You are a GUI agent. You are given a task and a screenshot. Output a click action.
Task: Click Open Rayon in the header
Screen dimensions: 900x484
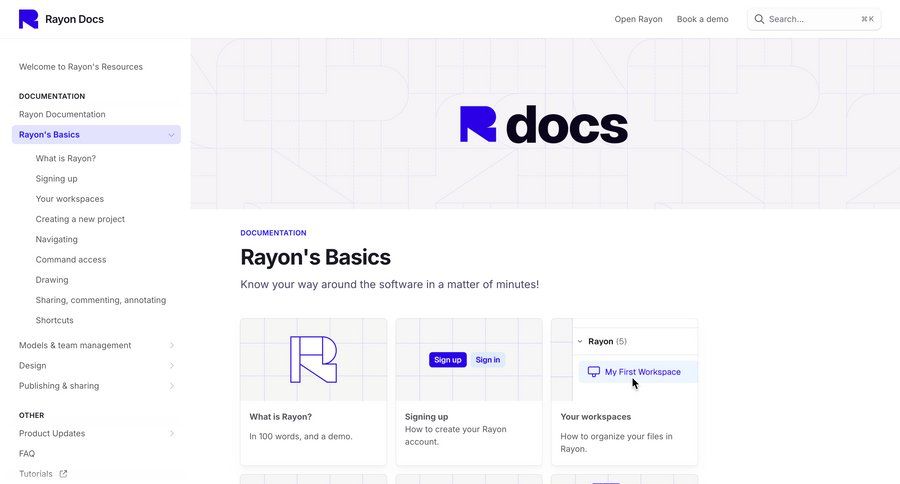pos(638,19)
